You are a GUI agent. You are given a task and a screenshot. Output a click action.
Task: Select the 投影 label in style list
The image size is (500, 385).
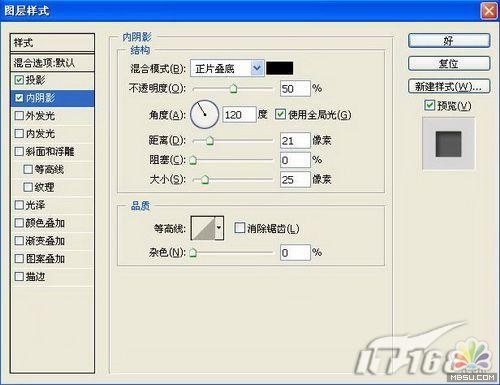tap(35, 80)
